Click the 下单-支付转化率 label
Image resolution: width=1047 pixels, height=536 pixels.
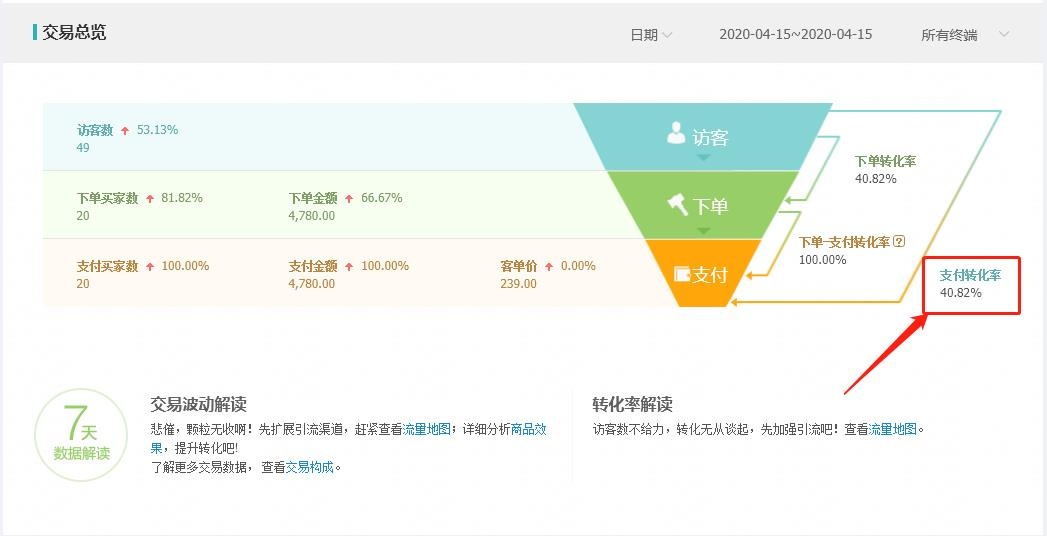[845, 242]
